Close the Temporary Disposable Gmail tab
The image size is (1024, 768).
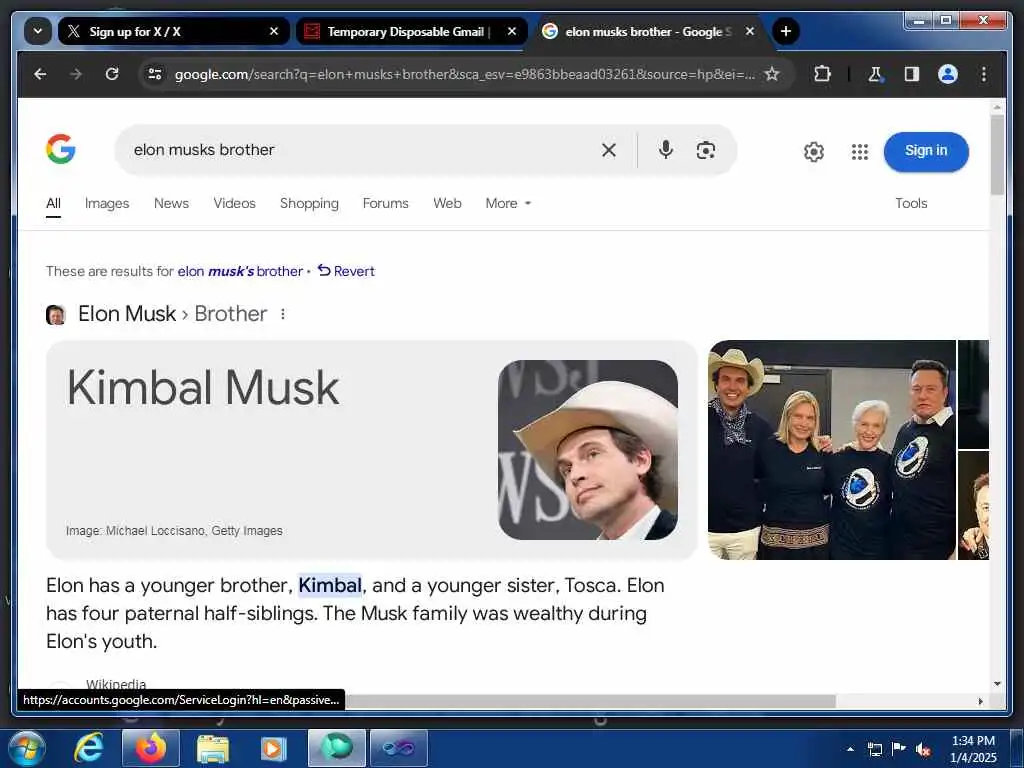(512, 31)
